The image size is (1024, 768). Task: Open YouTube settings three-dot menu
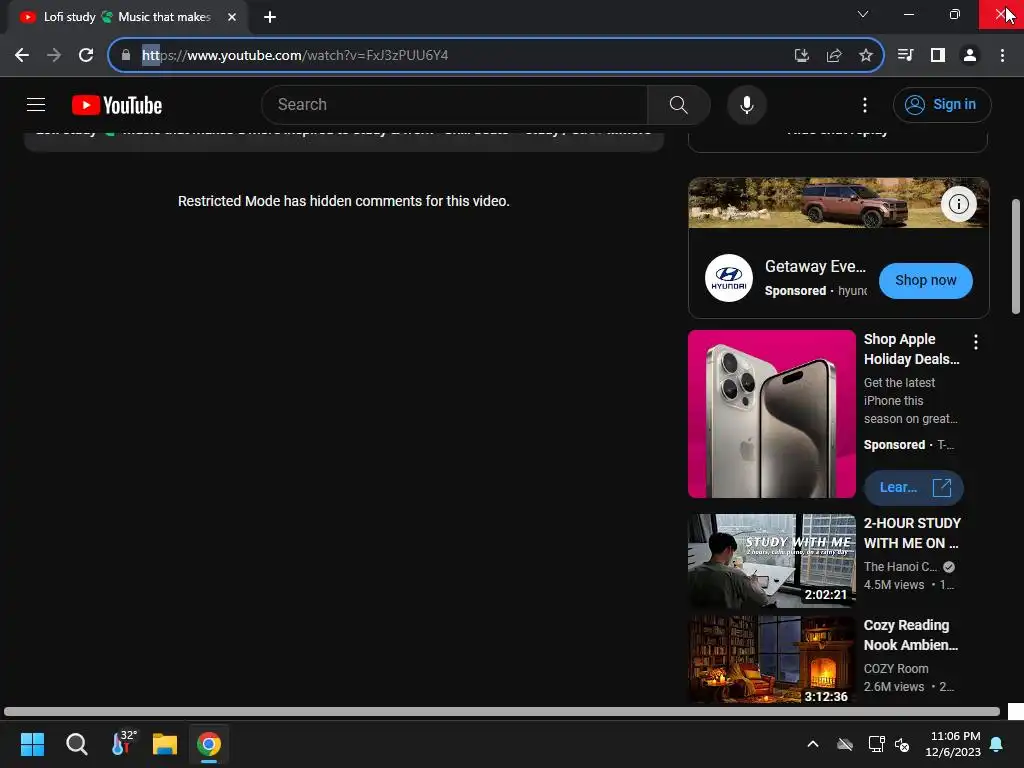point(865,104)
